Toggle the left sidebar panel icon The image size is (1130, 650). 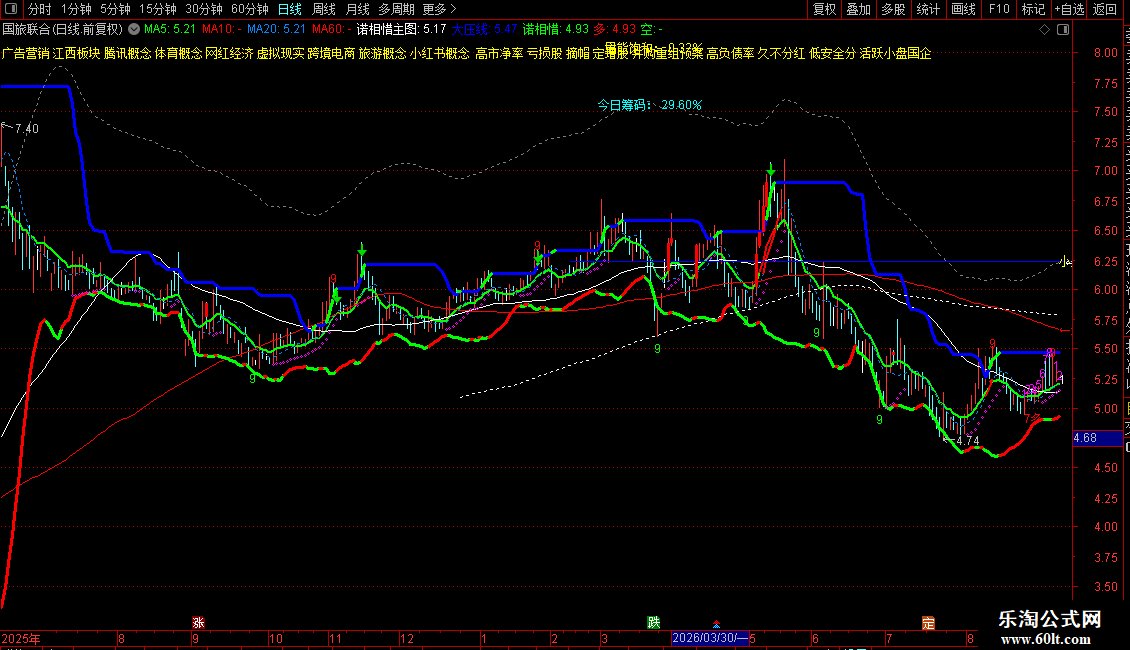[x=10, y=9]
